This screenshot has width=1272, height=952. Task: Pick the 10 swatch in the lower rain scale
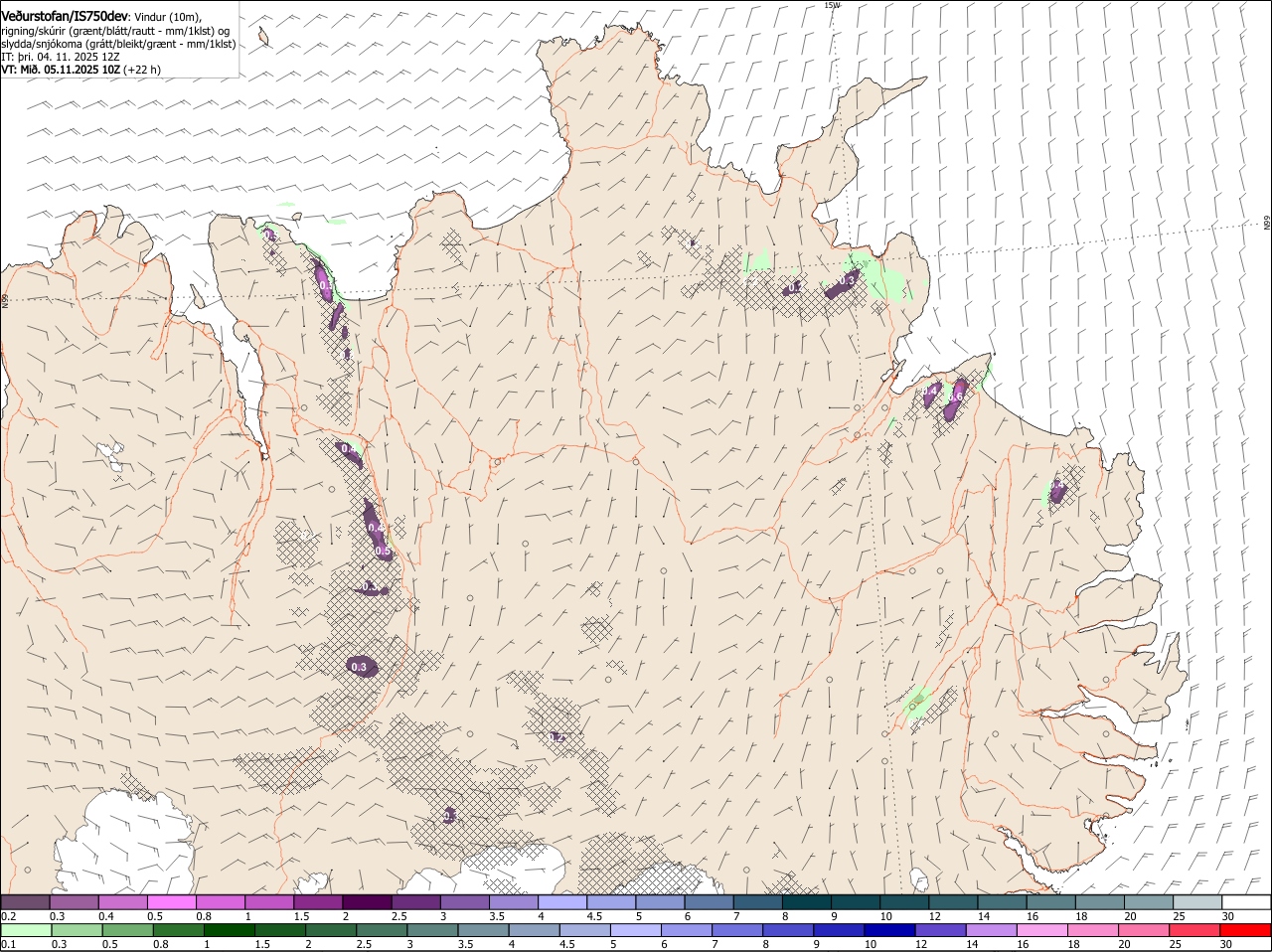tap(889, 930)
